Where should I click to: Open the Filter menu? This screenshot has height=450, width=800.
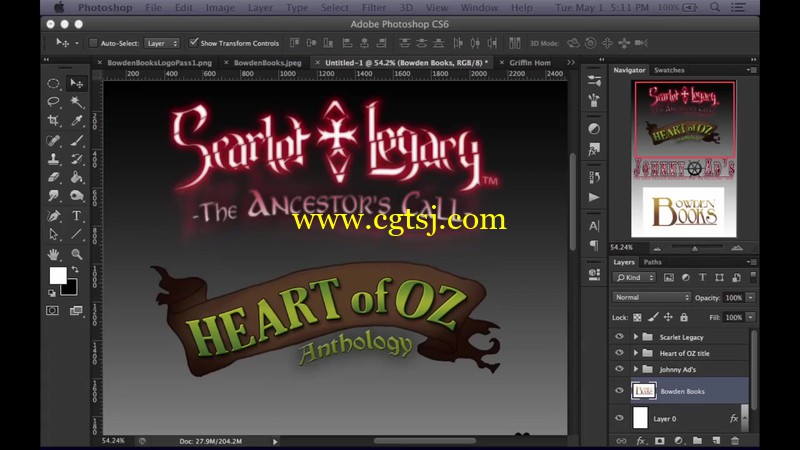click(374, 8)
